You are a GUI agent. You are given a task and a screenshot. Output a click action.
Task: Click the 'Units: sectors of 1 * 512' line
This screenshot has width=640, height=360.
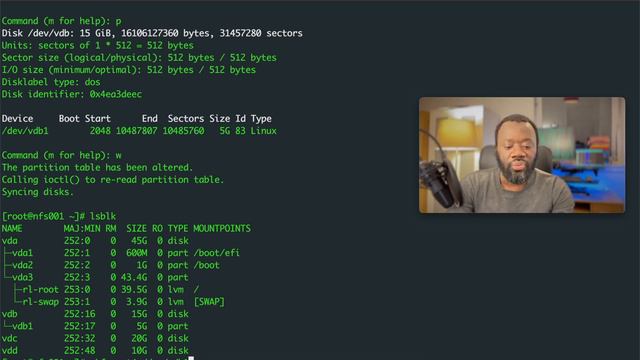[98, 45]
